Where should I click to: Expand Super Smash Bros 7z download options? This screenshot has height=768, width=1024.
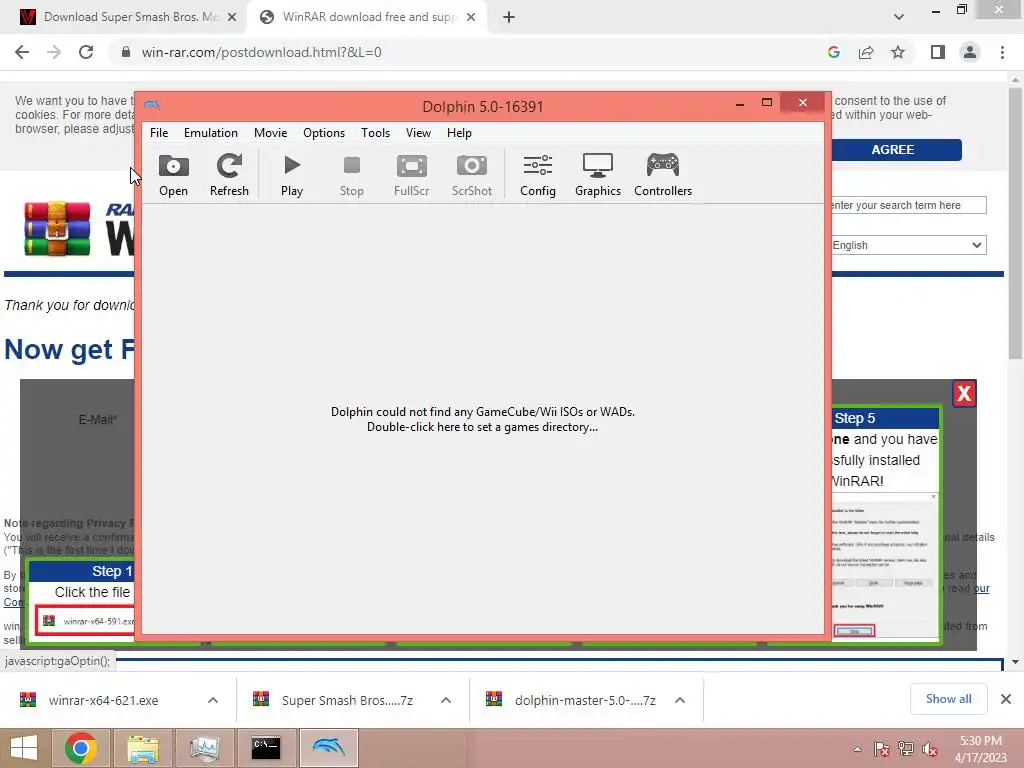coord(446,700)
